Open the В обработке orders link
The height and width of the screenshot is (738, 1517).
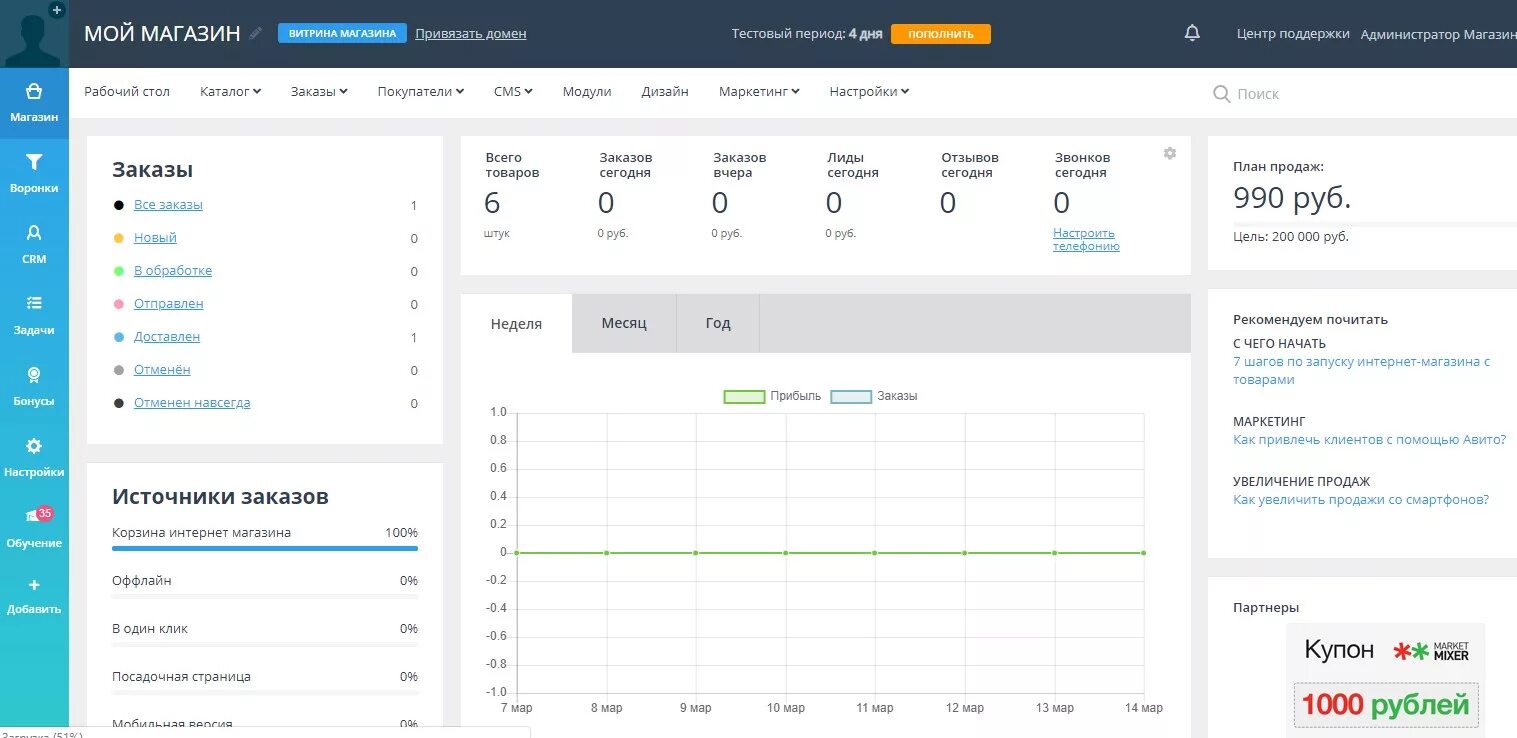click(173, 270)
